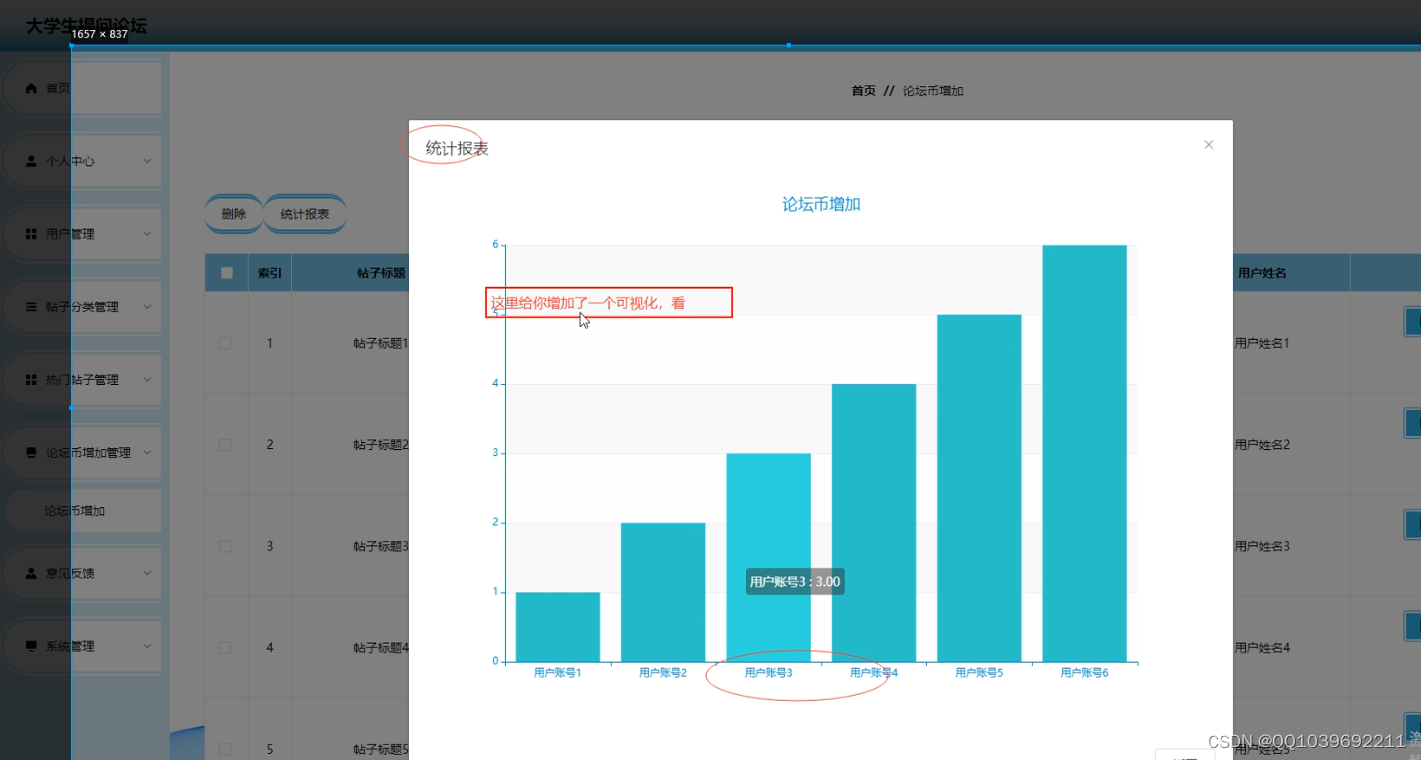The image size is (1421, 760).
Task: Click the home icon beside 首页
Action: (31, 88)
